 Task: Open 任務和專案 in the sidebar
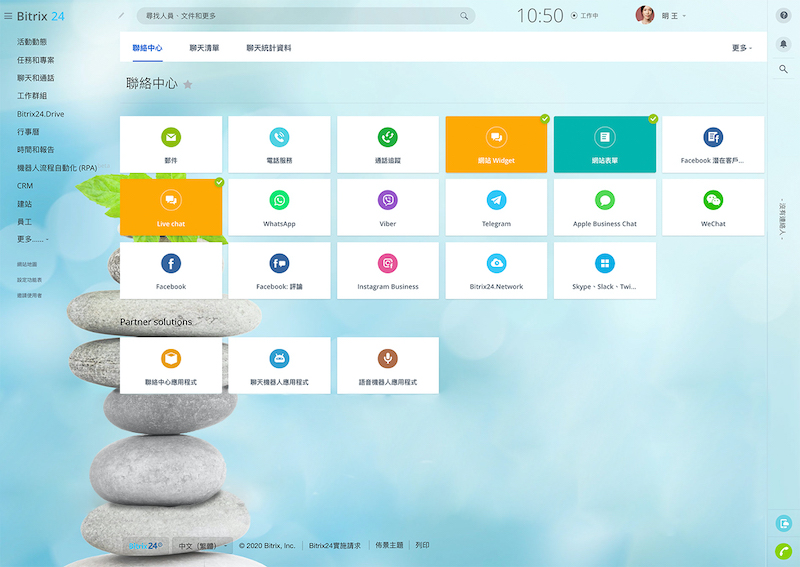36,60
